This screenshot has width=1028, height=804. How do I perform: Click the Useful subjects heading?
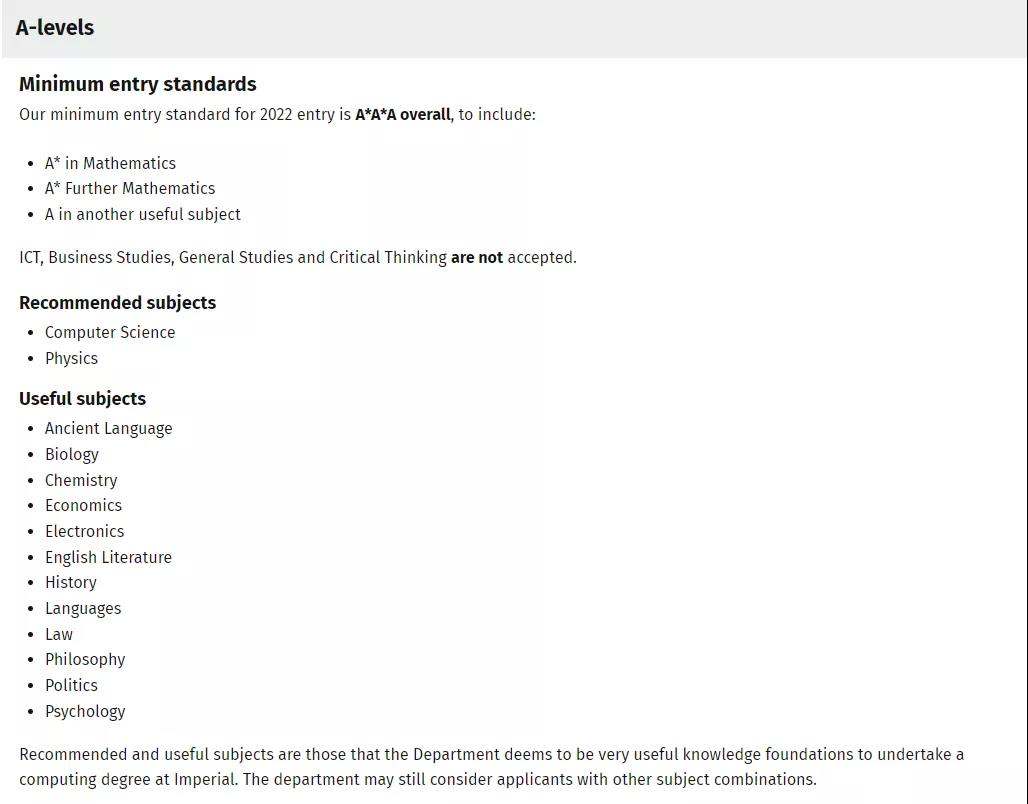pos(82,398)
